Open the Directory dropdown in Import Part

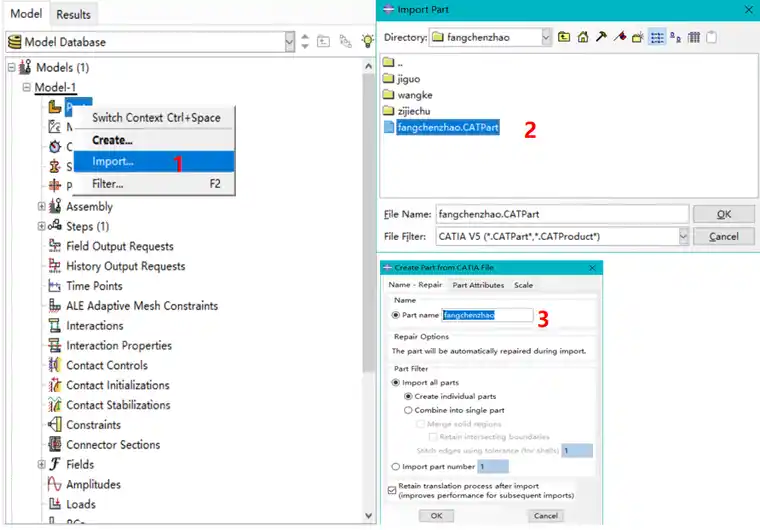point(546,37)
